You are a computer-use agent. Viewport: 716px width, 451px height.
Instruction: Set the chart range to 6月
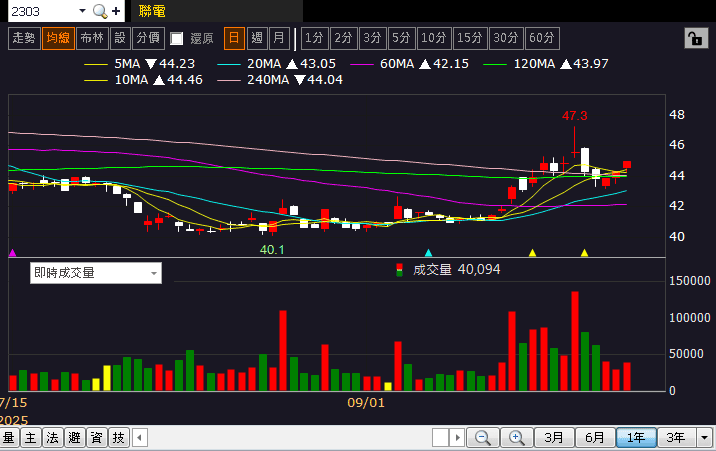coord(595,438)
